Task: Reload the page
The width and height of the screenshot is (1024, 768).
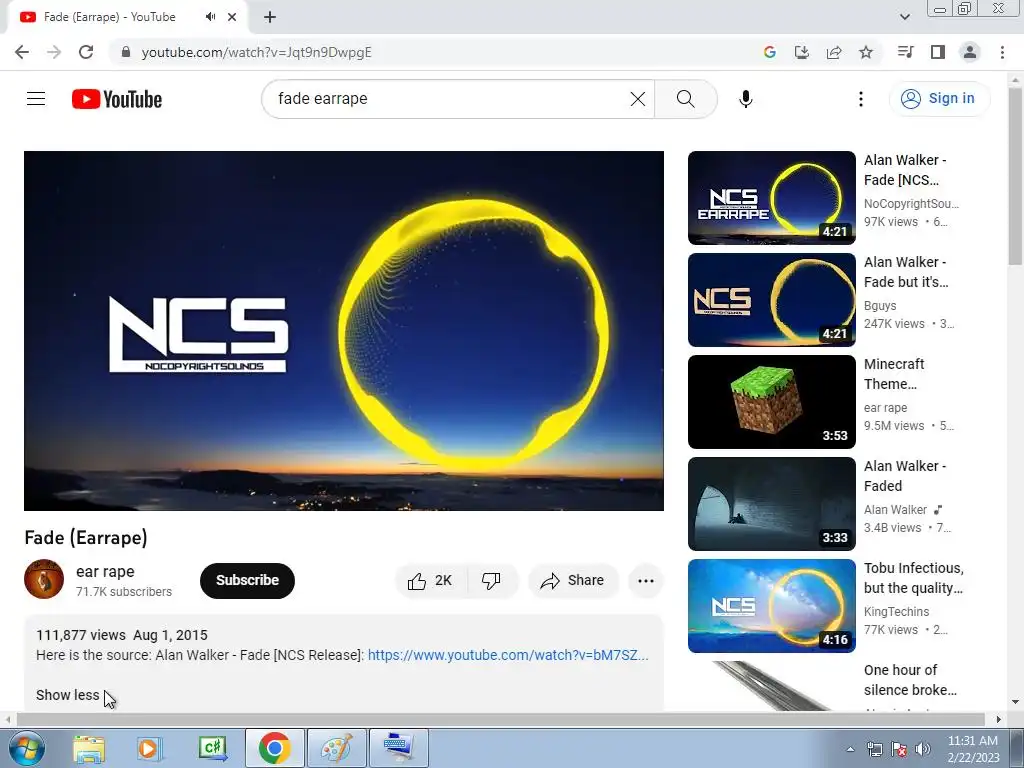Action: (x=86, y=52)
